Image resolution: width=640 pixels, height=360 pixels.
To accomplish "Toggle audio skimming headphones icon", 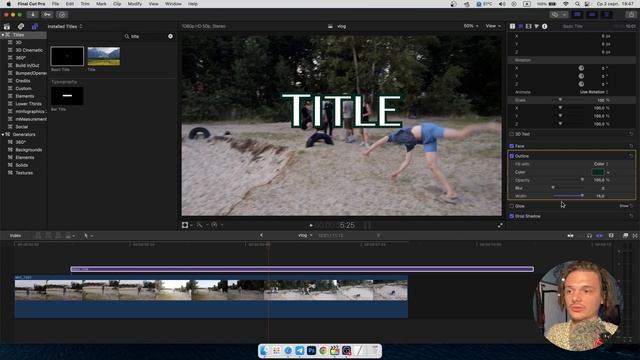I will pyautogui.click(x=589, y=236).
